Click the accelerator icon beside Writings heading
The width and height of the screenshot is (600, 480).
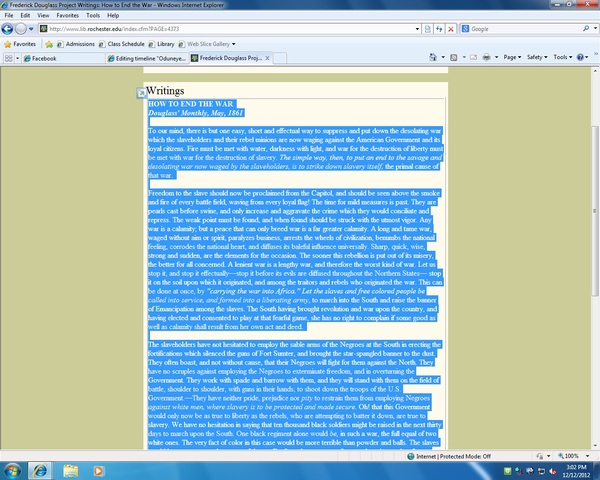pyautogui.click(x=141, y=93)
